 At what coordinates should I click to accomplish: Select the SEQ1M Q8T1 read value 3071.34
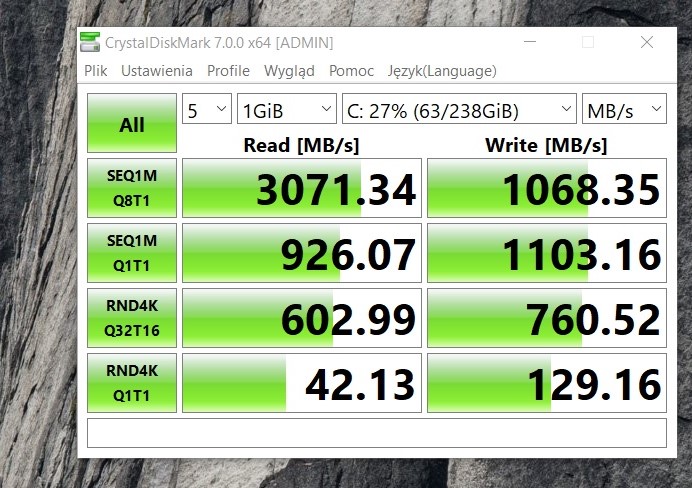pyautogui.click(x=302, y=188)
